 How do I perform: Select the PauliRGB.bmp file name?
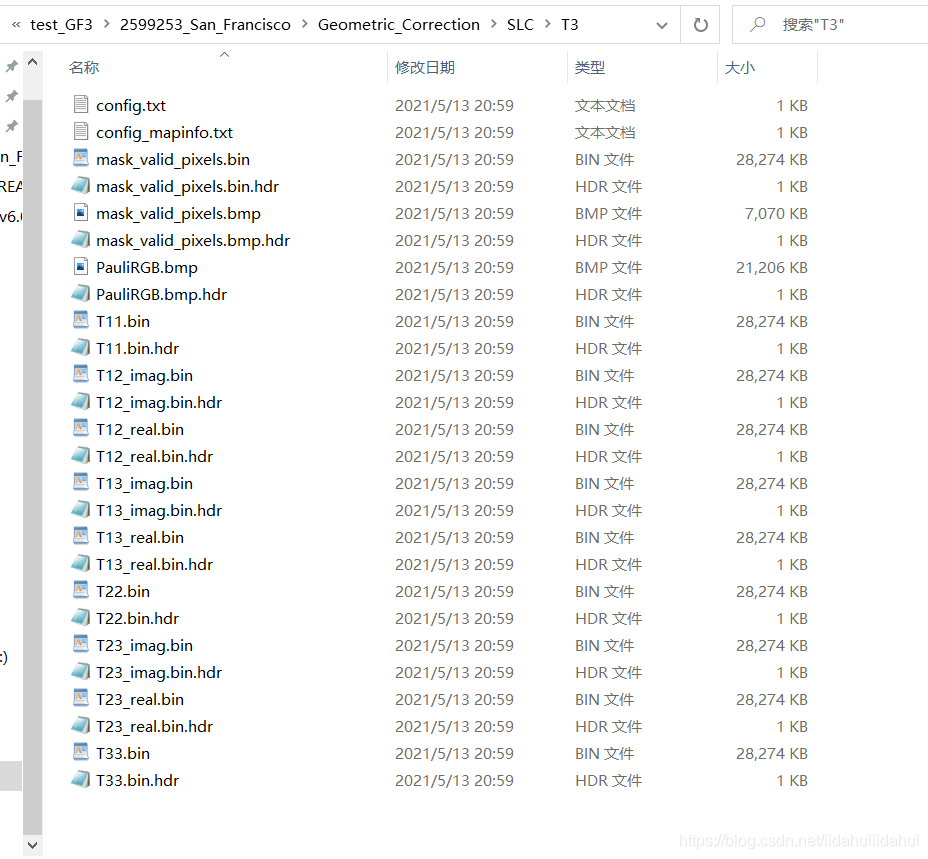[x=147, y=268]
